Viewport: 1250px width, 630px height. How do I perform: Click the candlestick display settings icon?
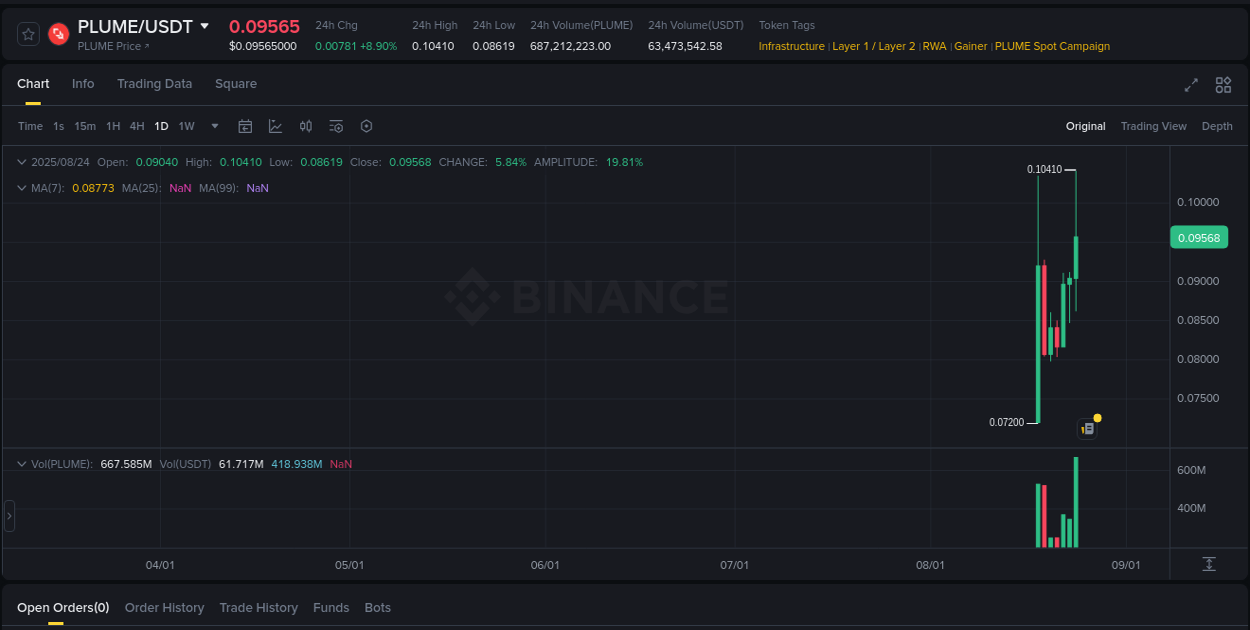306,126
